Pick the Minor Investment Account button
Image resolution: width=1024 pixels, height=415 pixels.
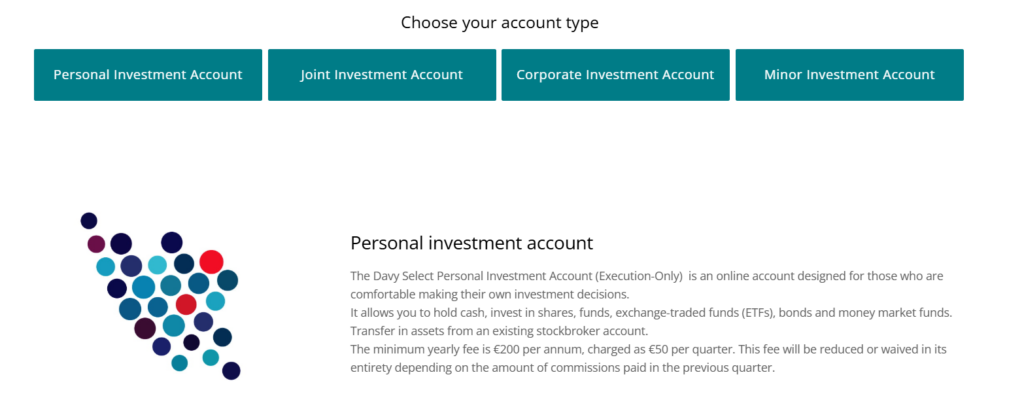click(849, 75)
